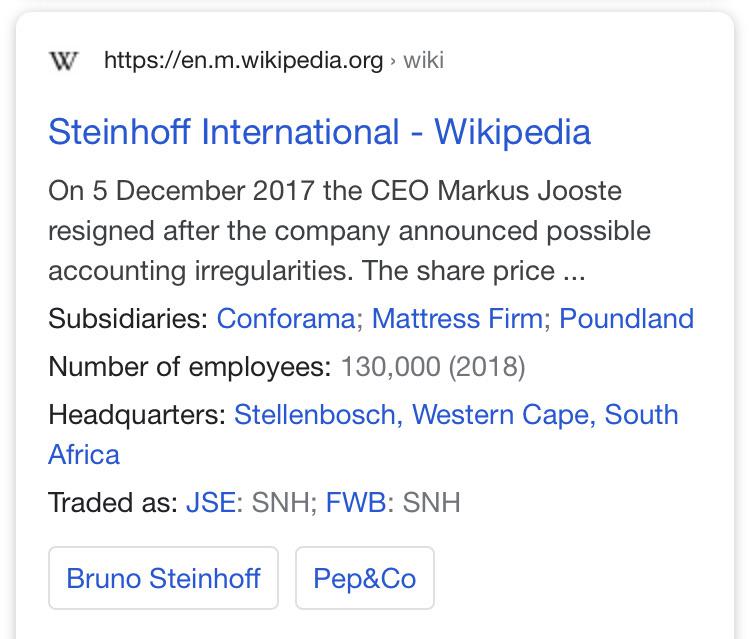The image size is (750, 639).
Task: Visit the Poundland subsidiary link
Action: (x=626, y=319)
